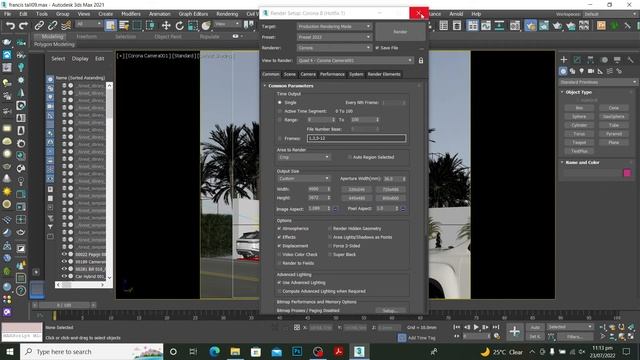This screenshot has height=360, width=640.
Task: Enable Render Hidden Geometry checkbox
Action: [x=330, y=229]
